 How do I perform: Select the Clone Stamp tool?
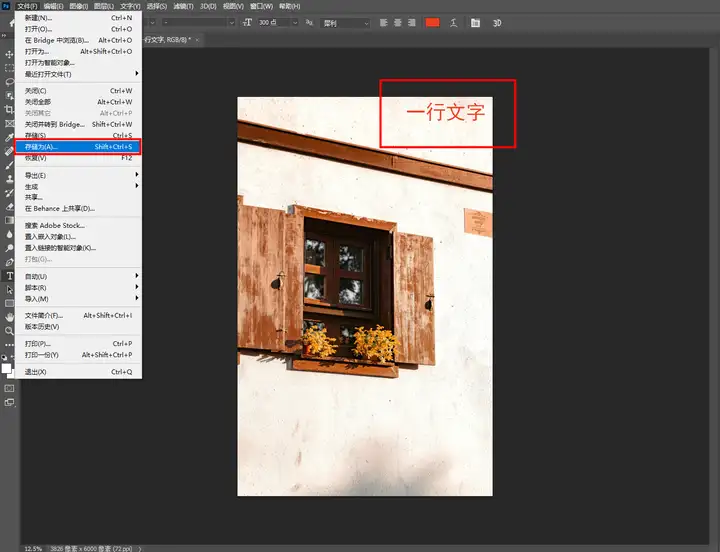coord(9,179)
